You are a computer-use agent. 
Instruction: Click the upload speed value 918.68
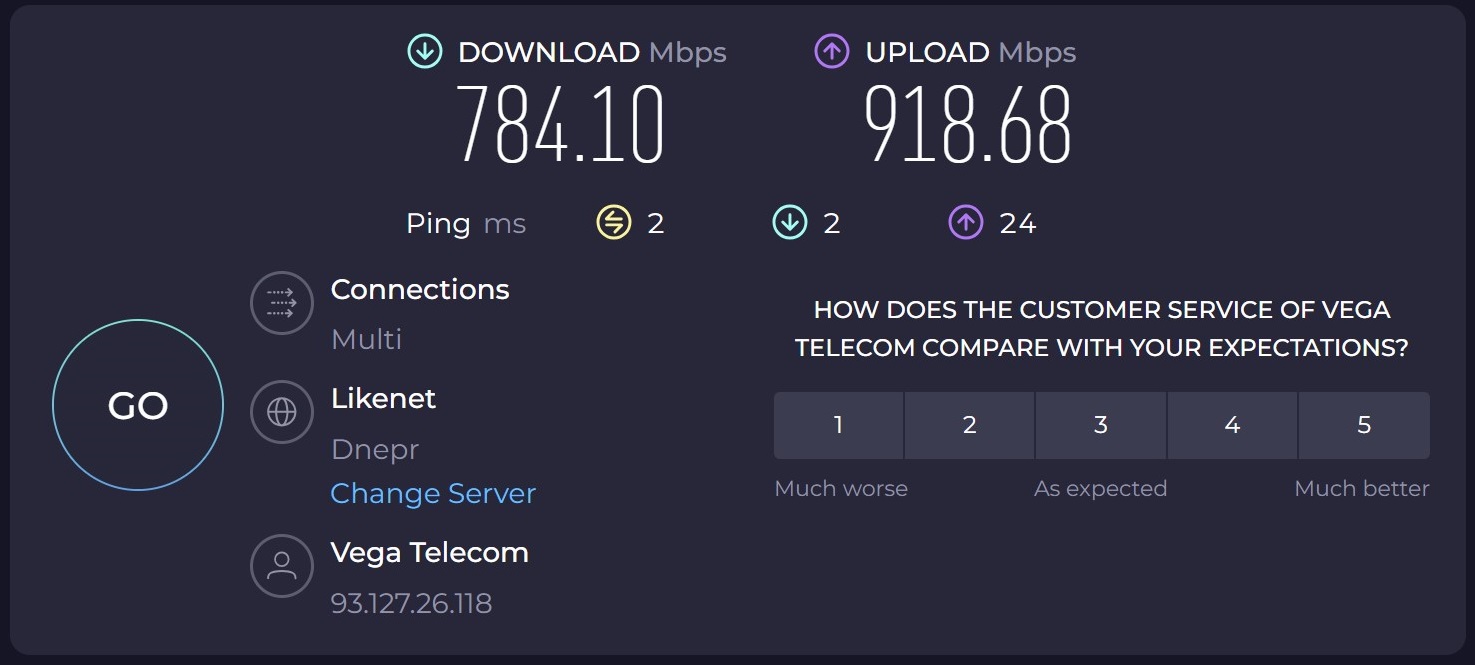click(x=968, y=125)
